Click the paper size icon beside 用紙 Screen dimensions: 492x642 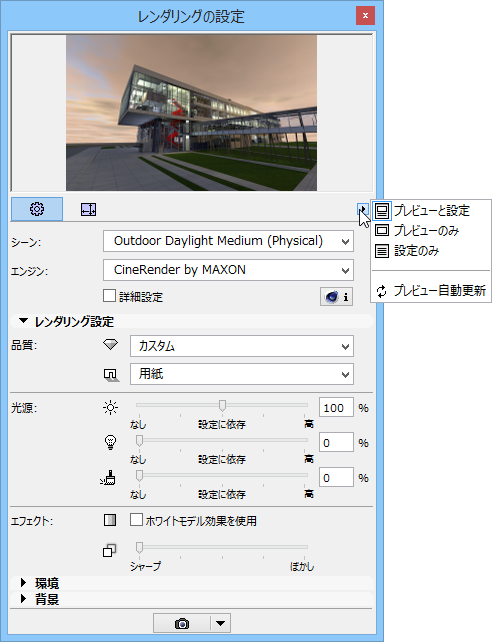tap(111, 375)
